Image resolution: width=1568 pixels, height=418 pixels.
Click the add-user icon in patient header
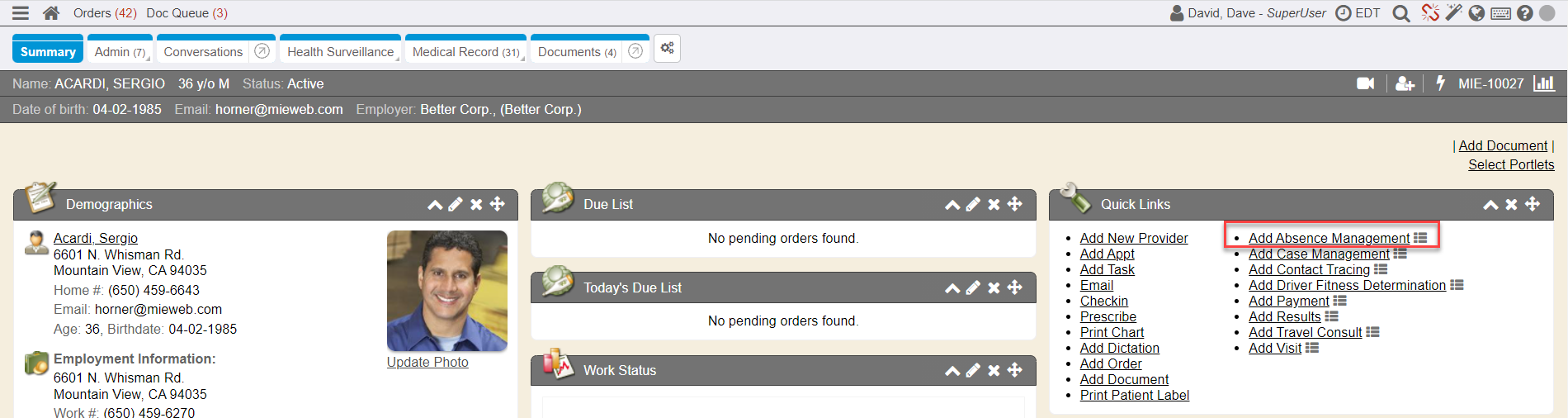(x=1405, y=83)
